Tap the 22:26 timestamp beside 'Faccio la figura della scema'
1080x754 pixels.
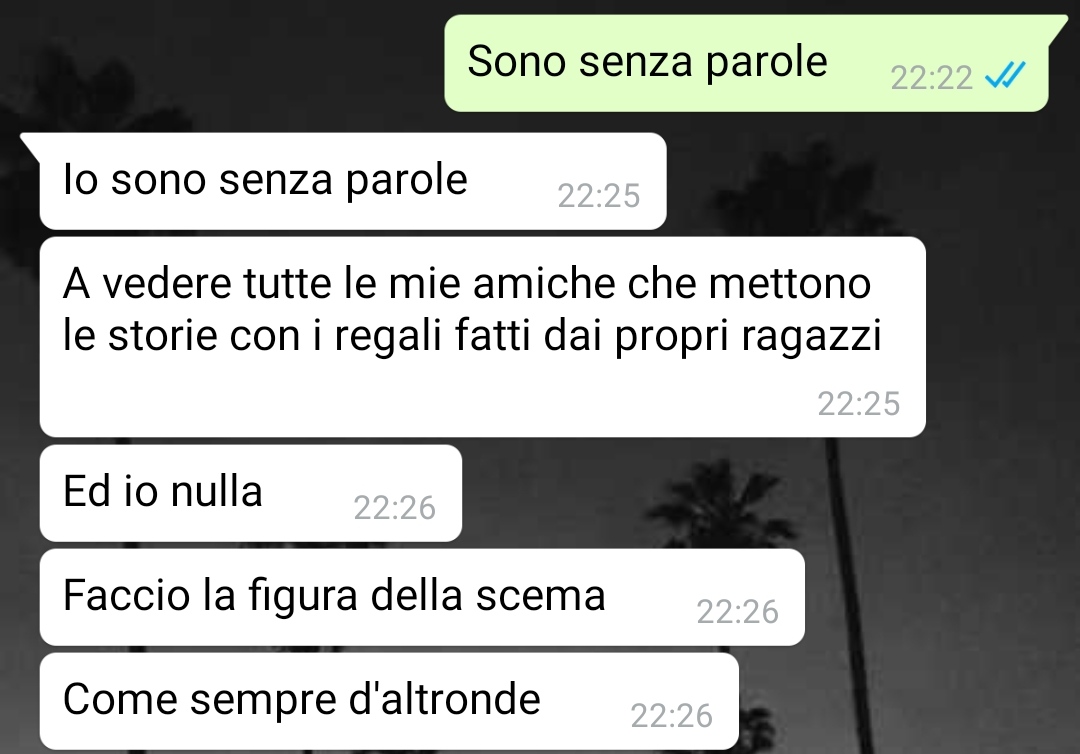click(x=737, y=611)
